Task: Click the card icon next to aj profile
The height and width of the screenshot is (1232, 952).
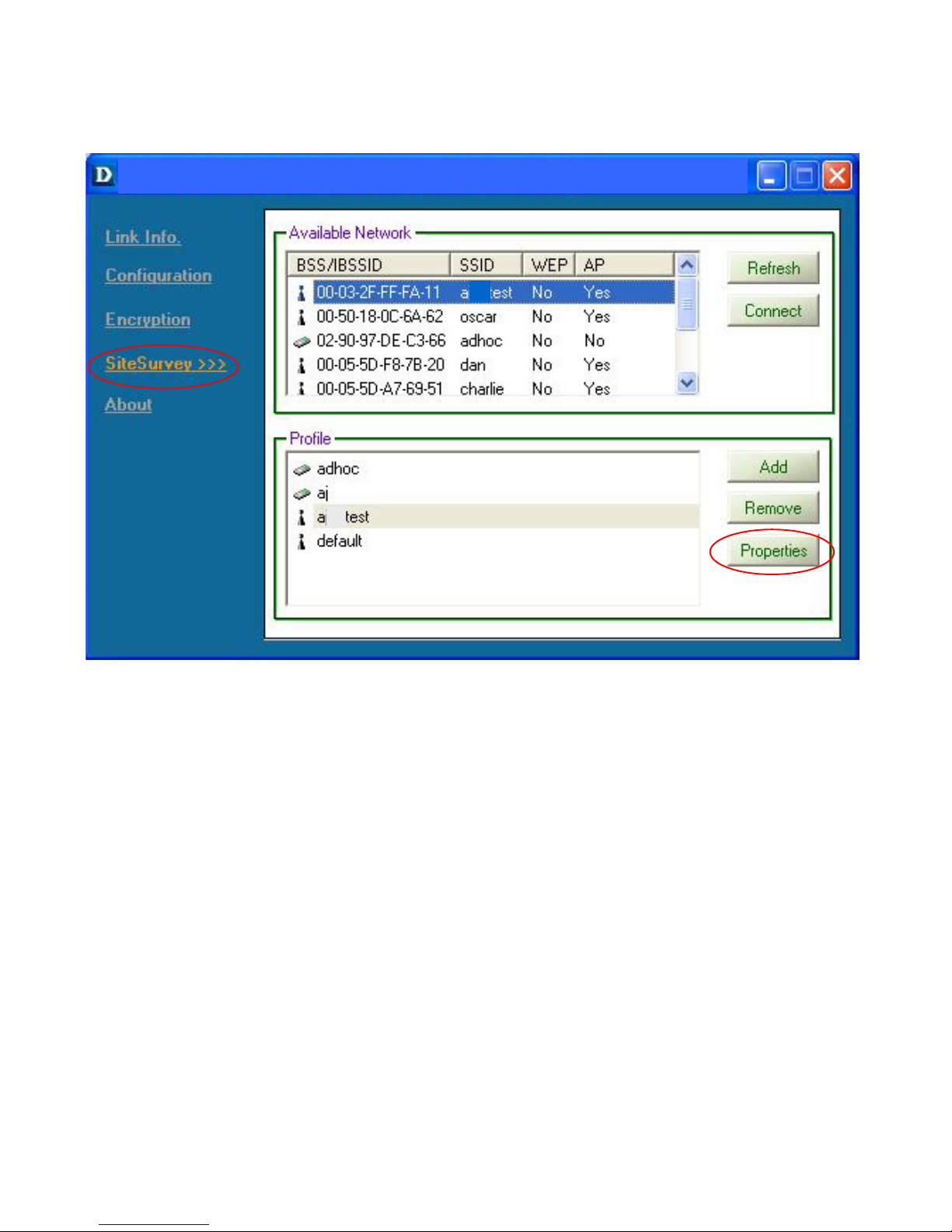Action: click(x=302, y=494)
